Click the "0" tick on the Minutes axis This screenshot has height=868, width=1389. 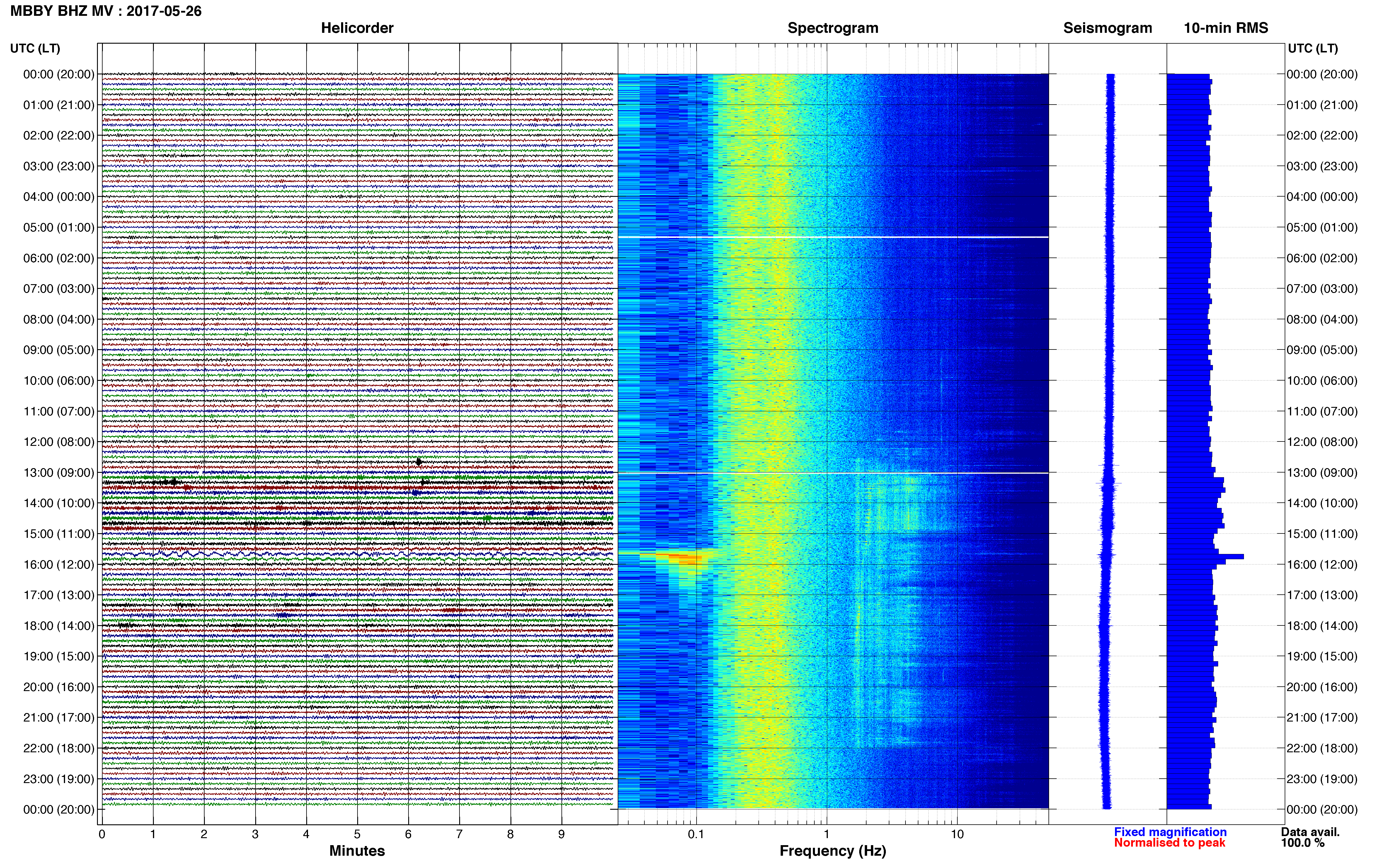click(x=102, y=834)
